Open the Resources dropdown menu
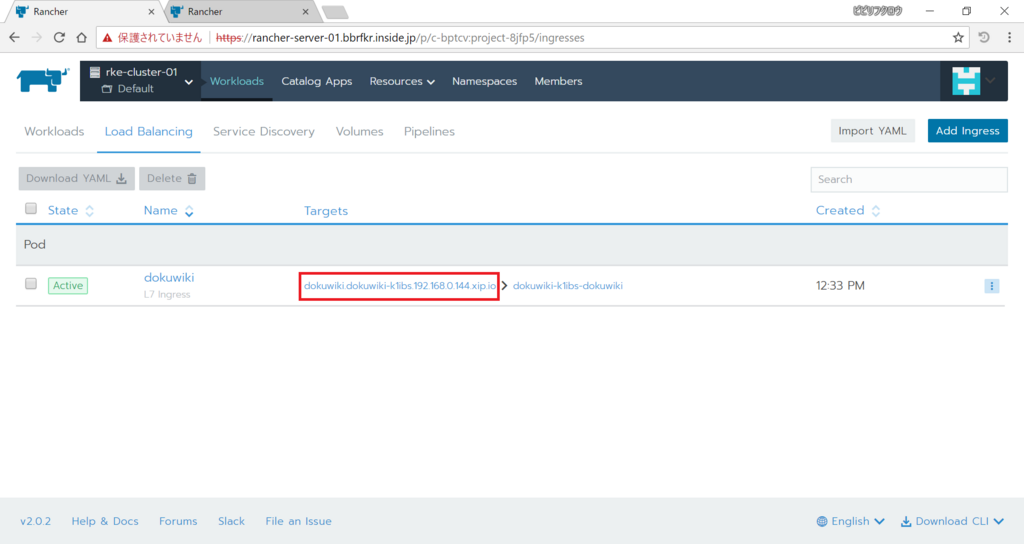This screenshot has height=544, width=1024. (402, 81)
